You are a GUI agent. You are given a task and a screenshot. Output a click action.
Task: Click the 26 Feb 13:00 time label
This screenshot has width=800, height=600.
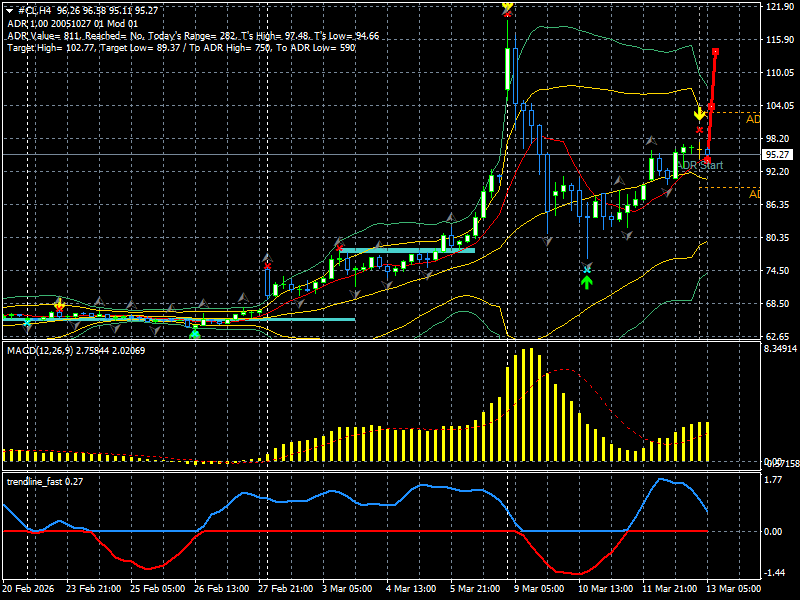coord(221,588)
